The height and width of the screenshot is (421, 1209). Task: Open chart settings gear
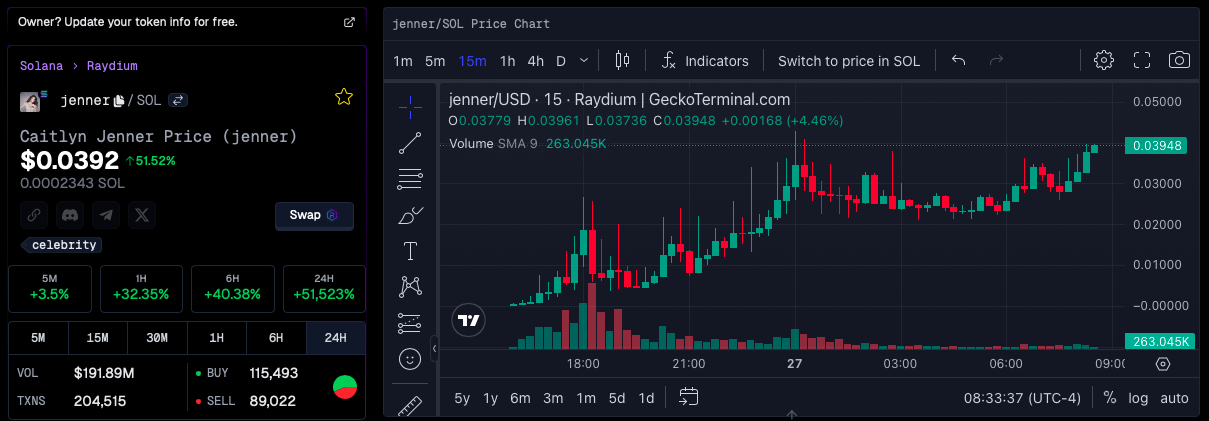click(x=1104, y=60)
